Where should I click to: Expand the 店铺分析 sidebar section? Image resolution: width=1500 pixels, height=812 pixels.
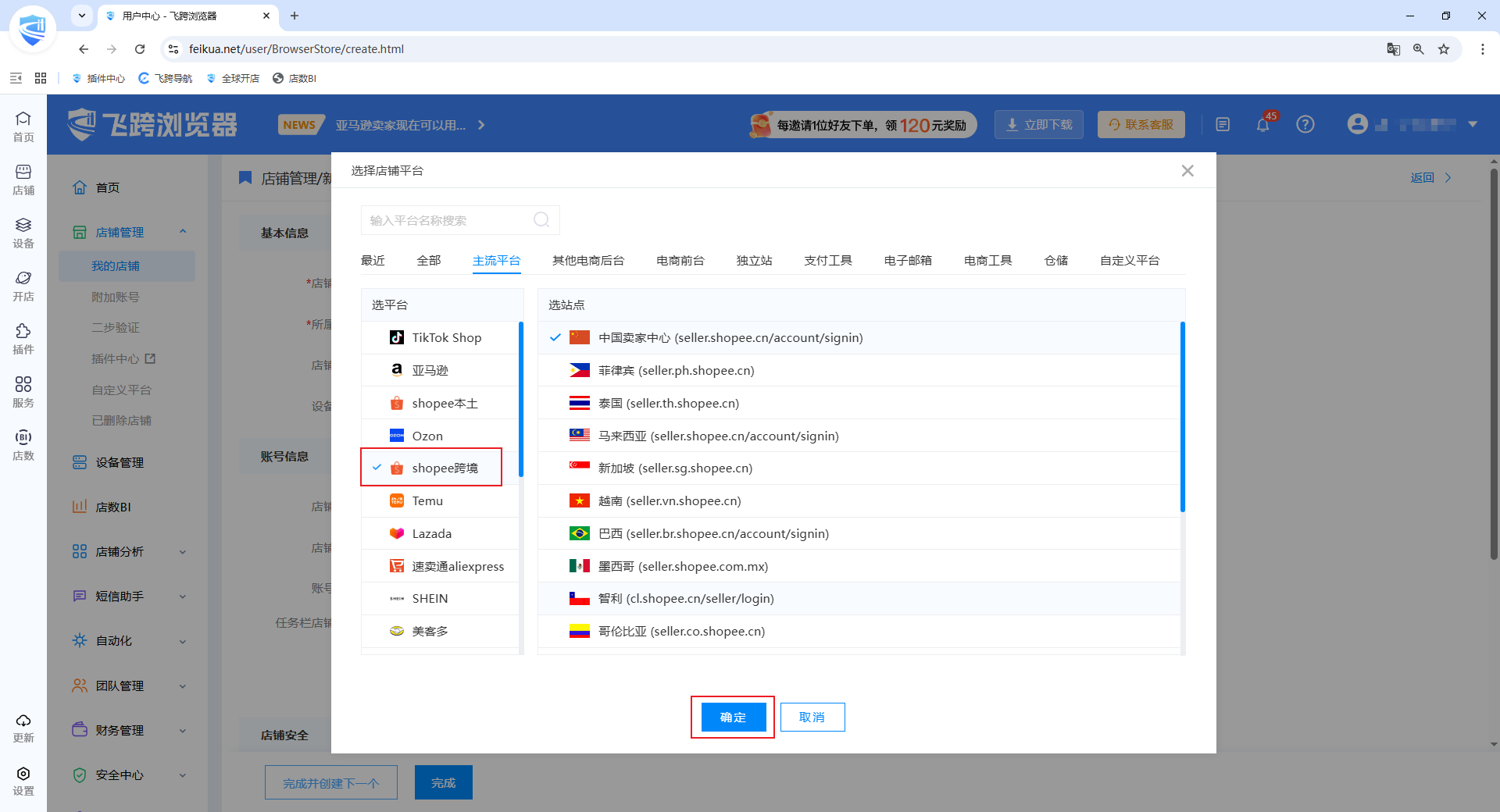(183, 552)
